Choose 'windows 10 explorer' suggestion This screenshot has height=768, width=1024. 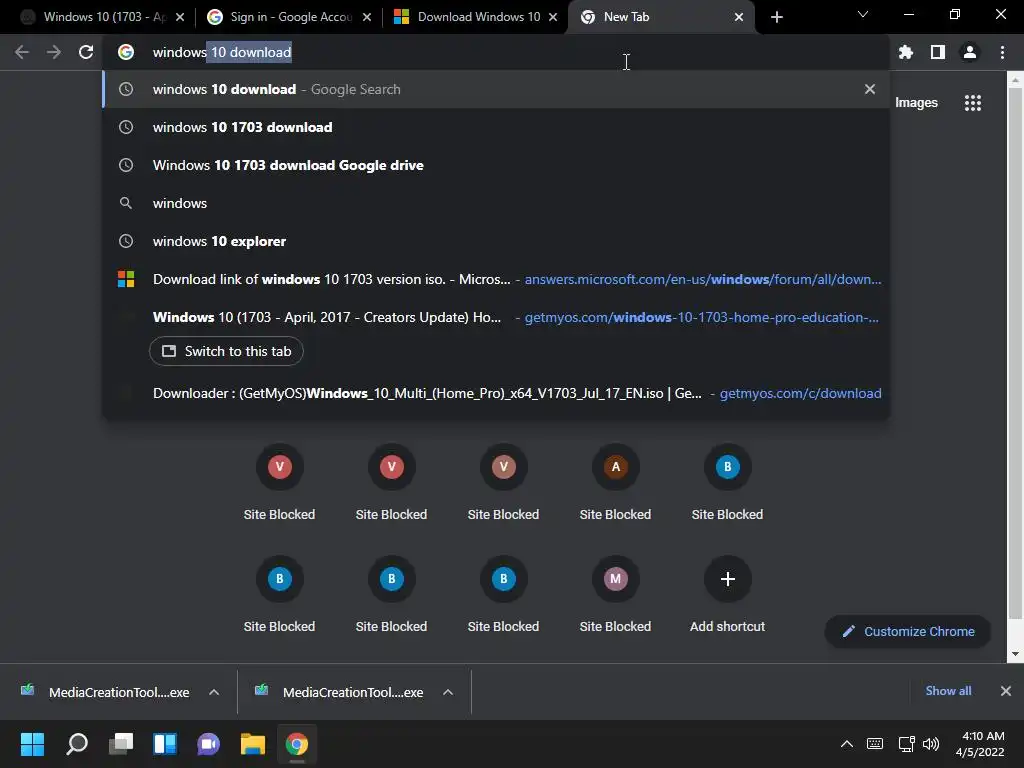point(496,241)
